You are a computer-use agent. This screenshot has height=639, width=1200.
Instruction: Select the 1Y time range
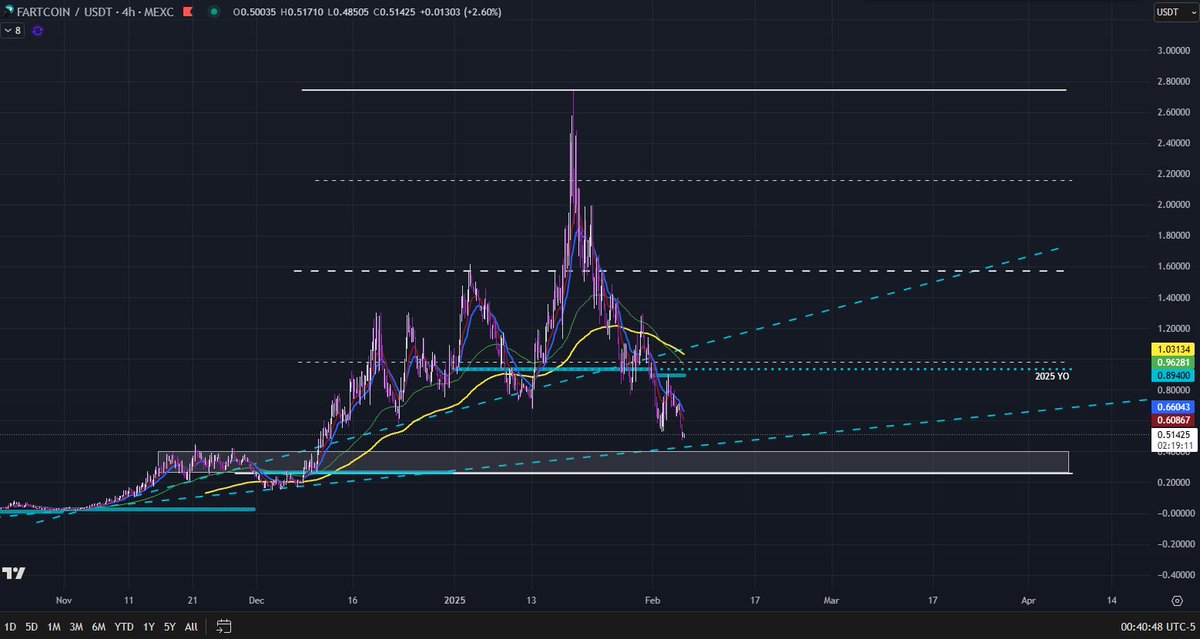tap(148, 627)
